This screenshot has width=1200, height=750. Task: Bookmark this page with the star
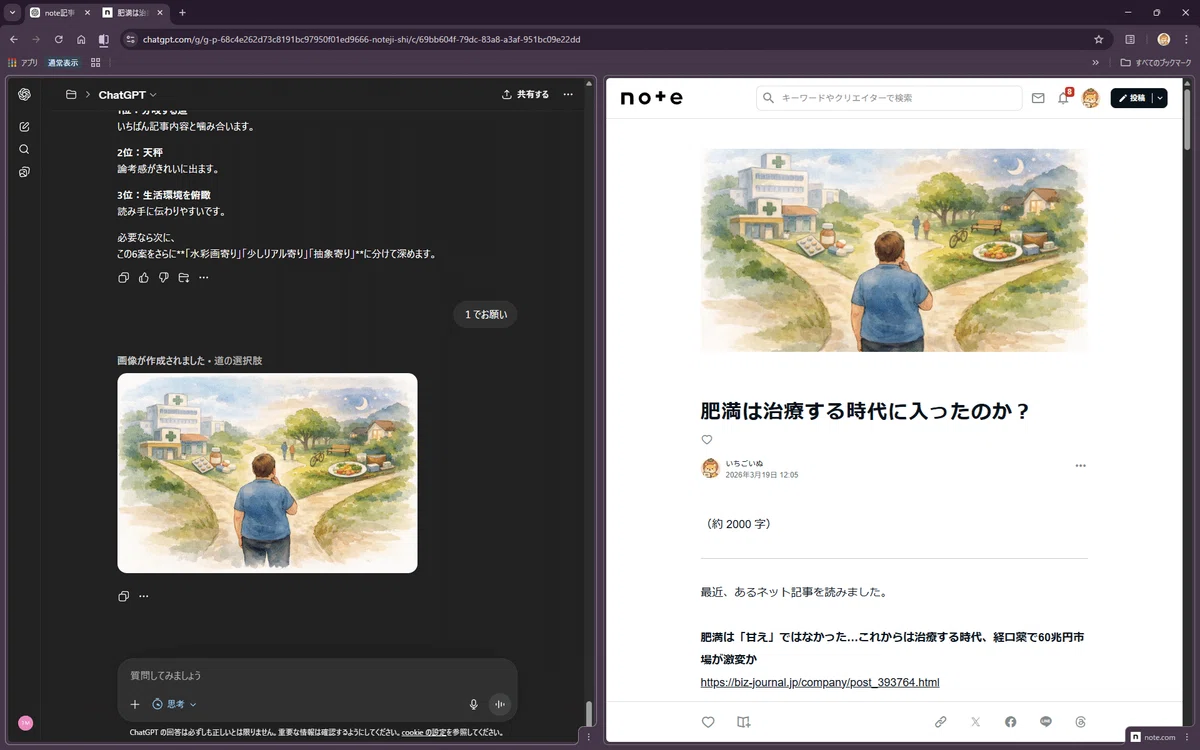point(1099,39)
